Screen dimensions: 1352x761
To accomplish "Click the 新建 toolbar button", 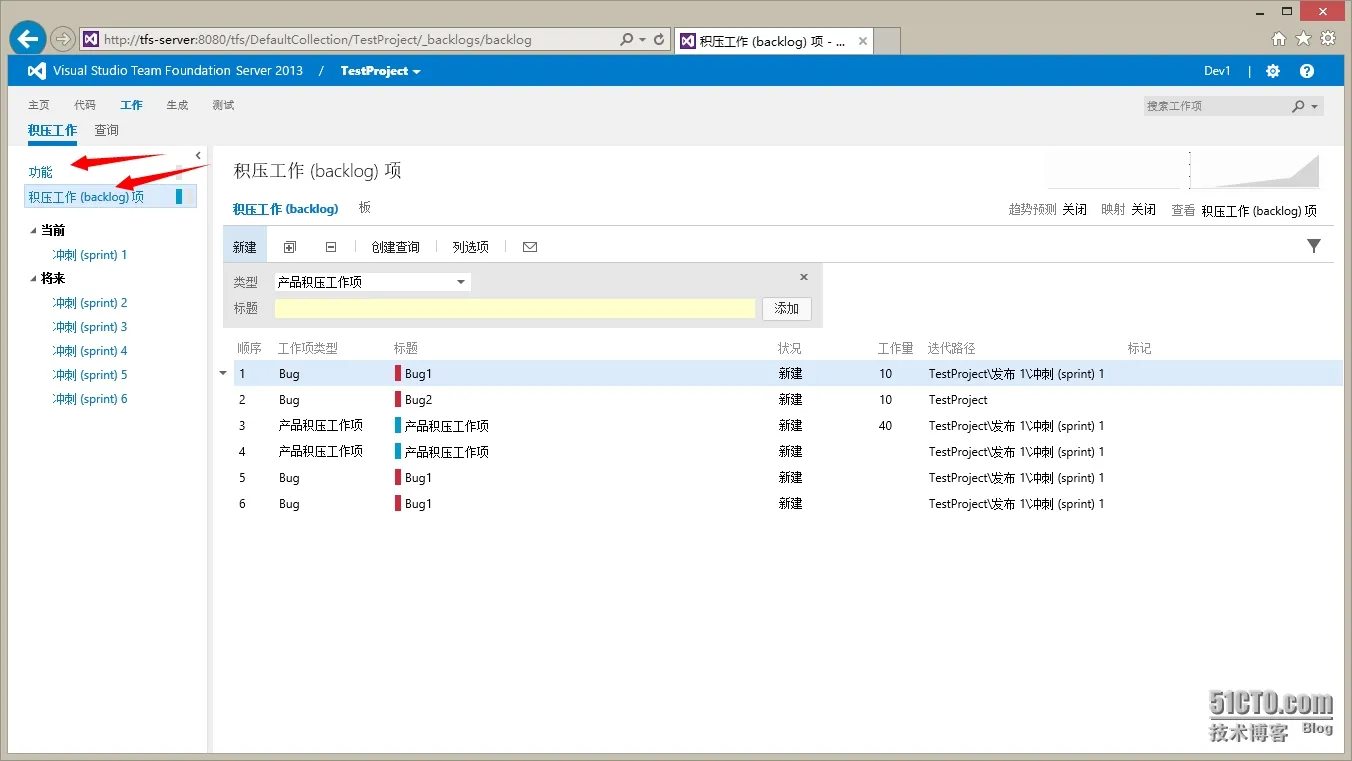I will [245, 247].
